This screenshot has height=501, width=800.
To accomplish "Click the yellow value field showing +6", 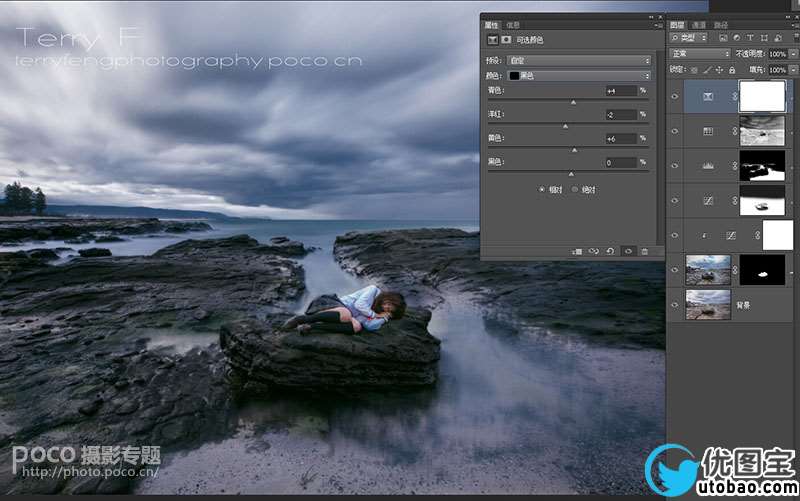I will click(x=621, y=139).
